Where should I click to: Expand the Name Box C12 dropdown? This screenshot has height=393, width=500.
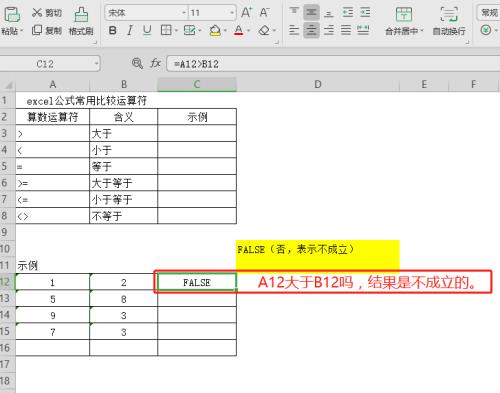click(x=96, y=63)
